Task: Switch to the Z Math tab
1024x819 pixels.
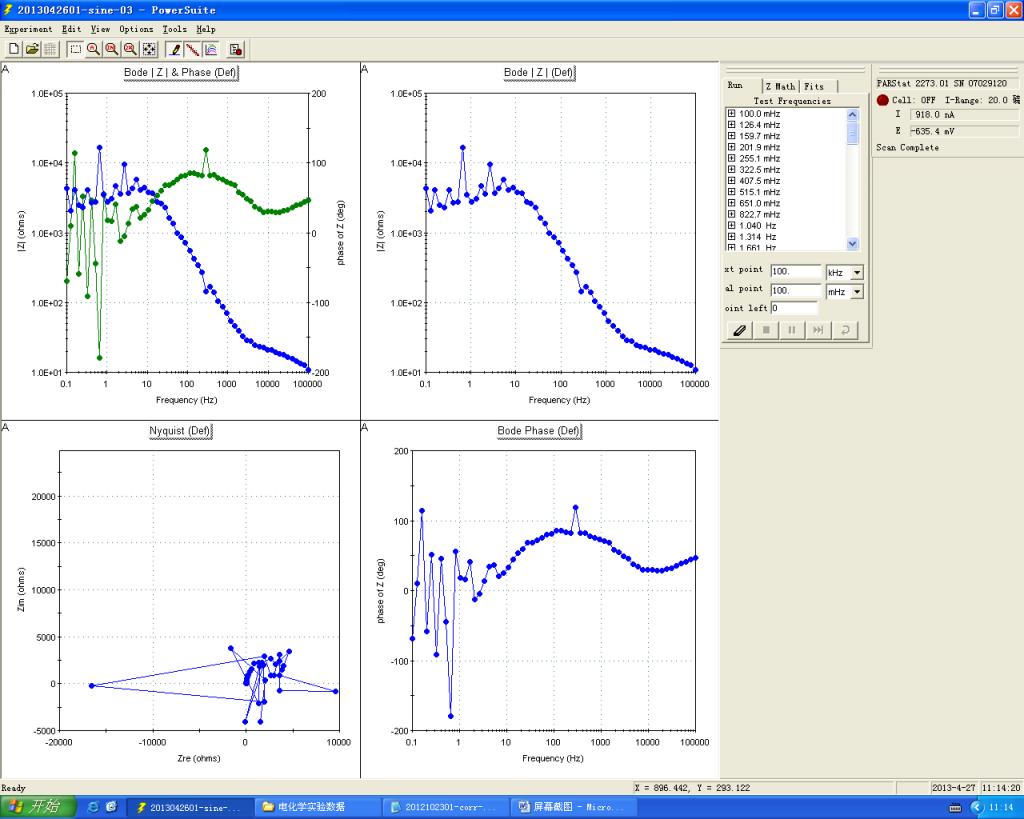Action: pyautogui.click(x=780, y=86)
